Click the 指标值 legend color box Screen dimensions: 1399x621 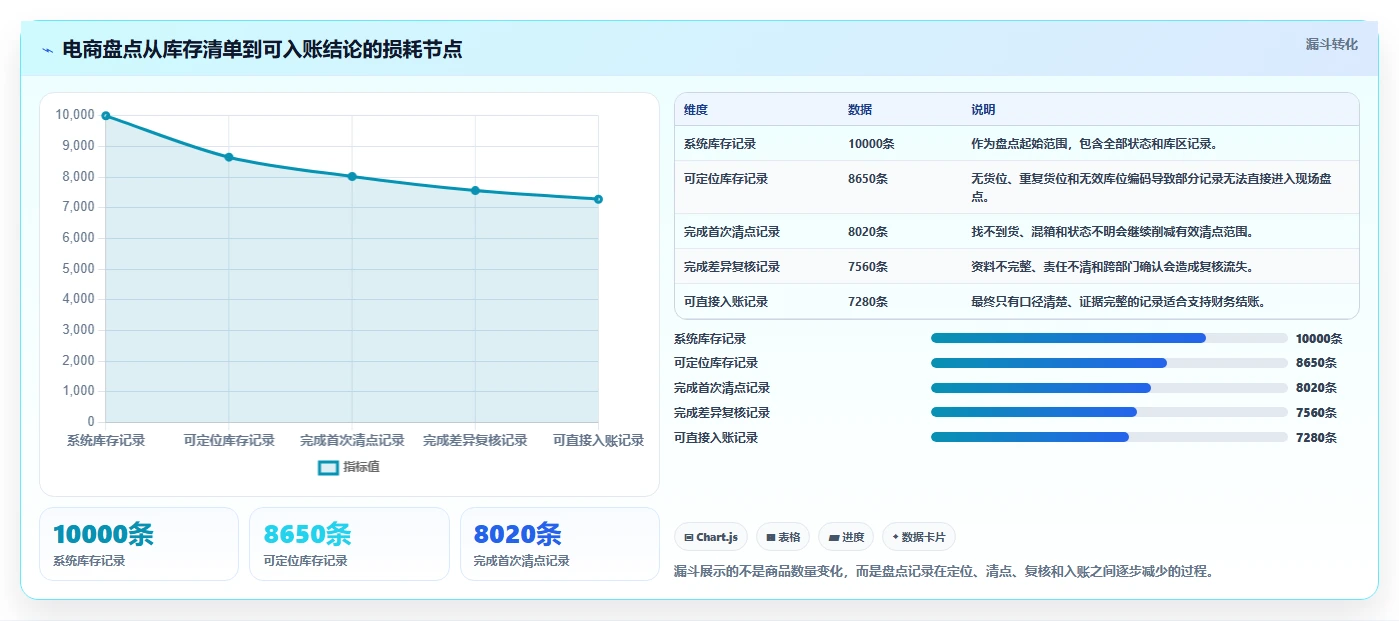[x=328, y=467]
